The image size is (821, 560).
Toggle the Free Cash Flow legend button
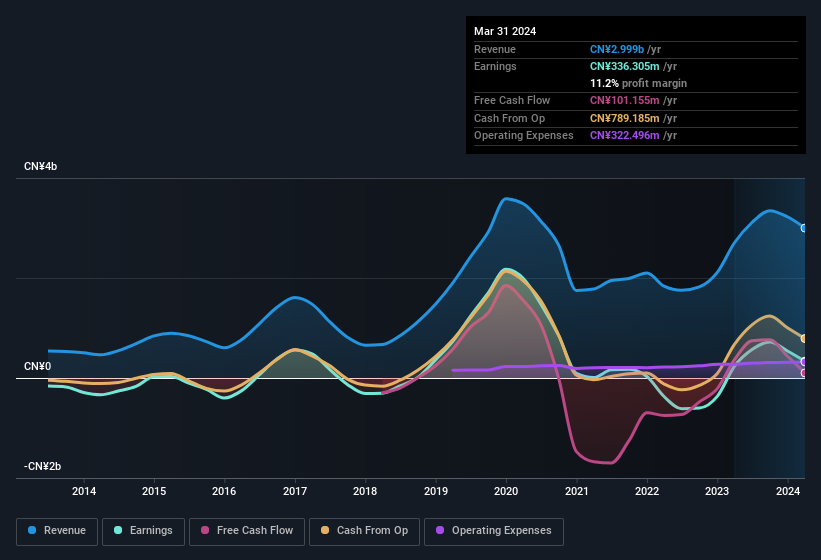click(247, 531)
